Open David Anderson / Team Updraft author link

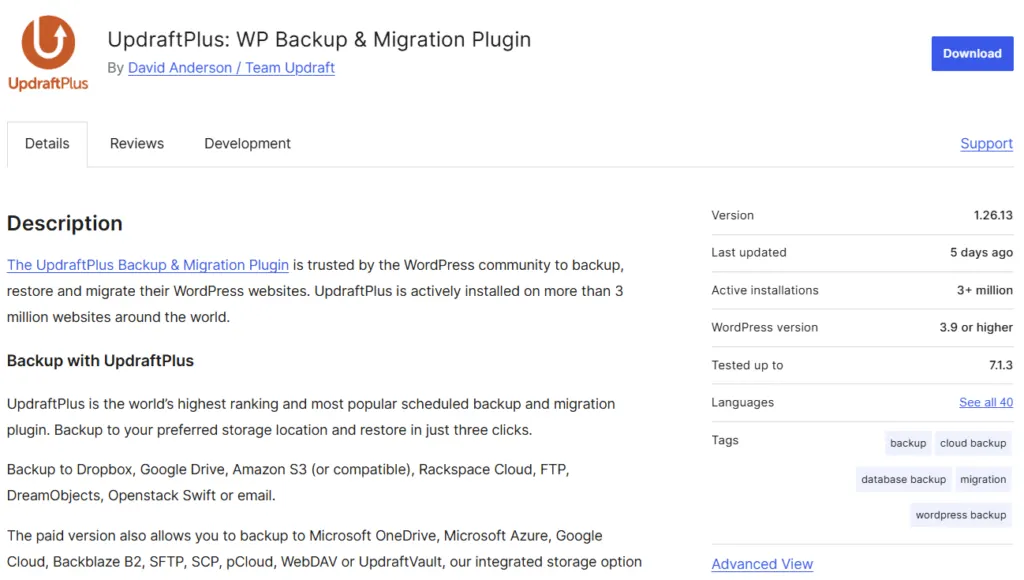(x=231, y=68)
